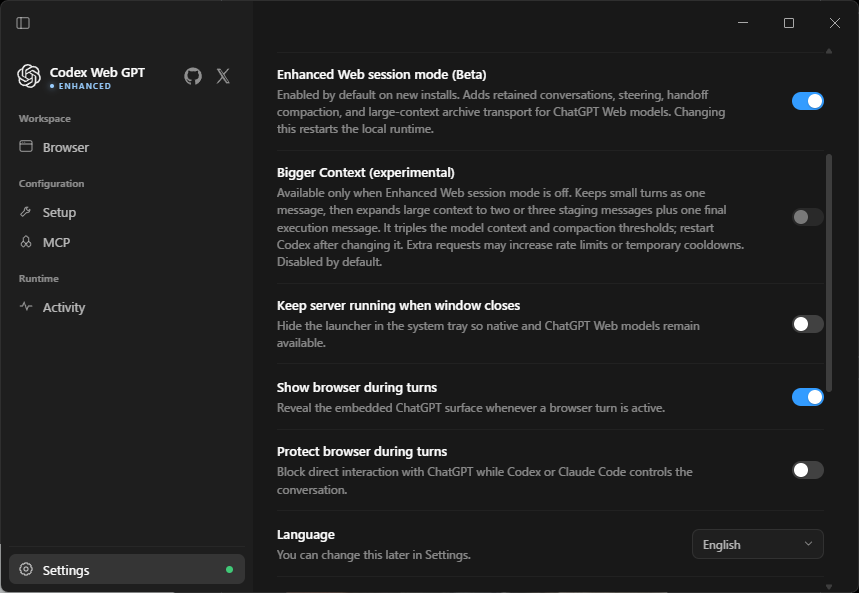
Task: Click the Settings gear icon
Action: (26, 569)
